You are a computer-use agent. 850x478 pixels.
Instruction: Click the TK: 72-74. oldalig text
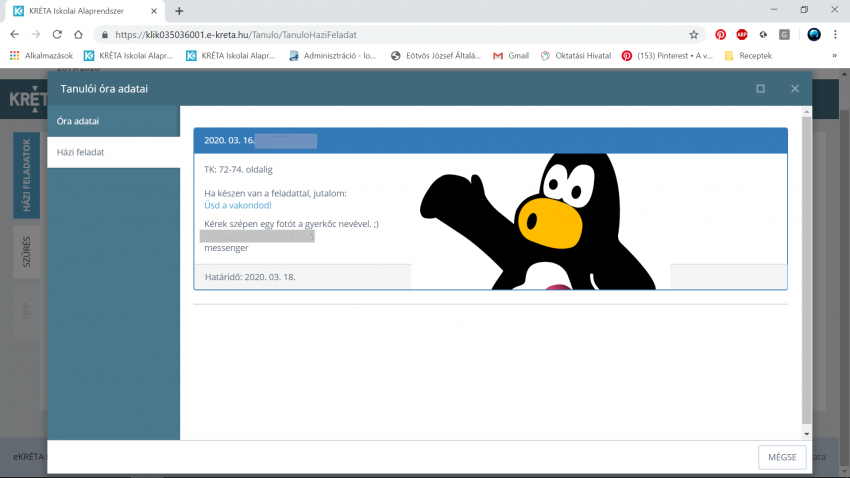[x=238, y=170]
